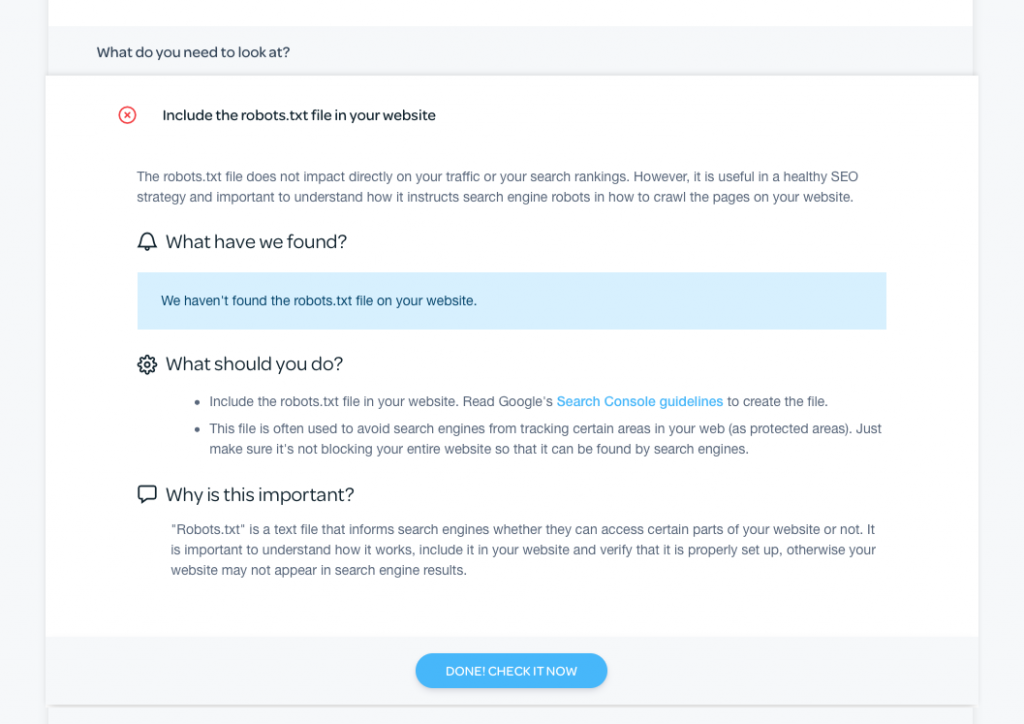1024x724 pixels.
Task: Collapse the Include the robots.txt file item
Action: pyautogui.click(x=299, y=115)
